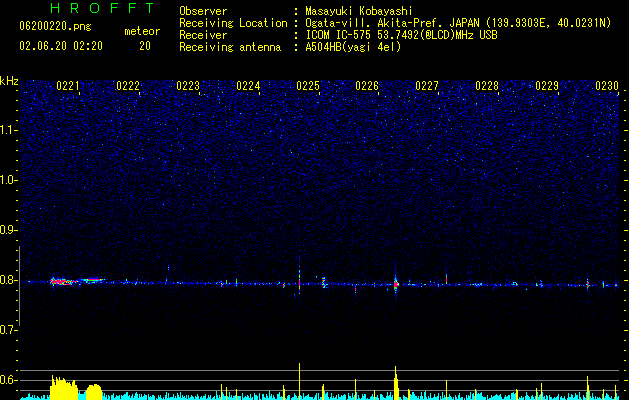Click the 0222 time marker
629x400 pixels.
coord(128,86)
